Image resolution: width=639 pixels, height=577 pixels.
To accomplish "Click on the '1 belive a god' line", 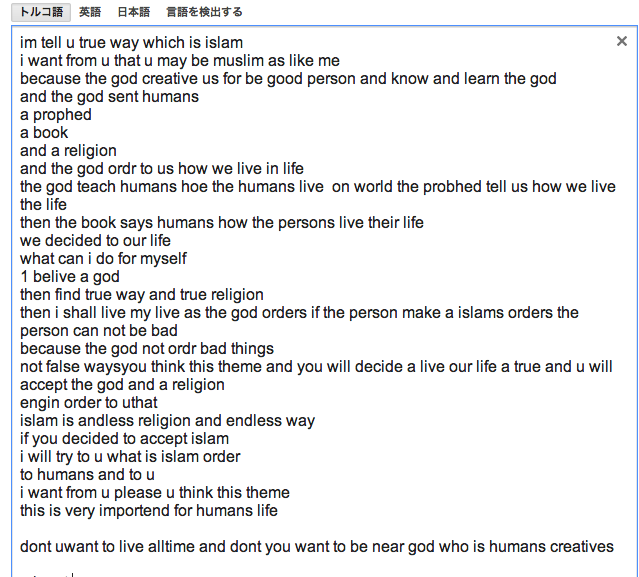I will [70, 277].
